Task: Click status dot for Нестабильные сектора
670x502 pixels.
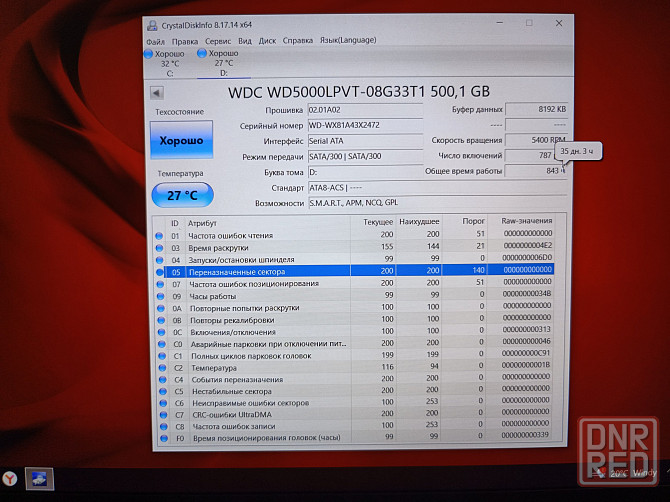Action: 163,391
